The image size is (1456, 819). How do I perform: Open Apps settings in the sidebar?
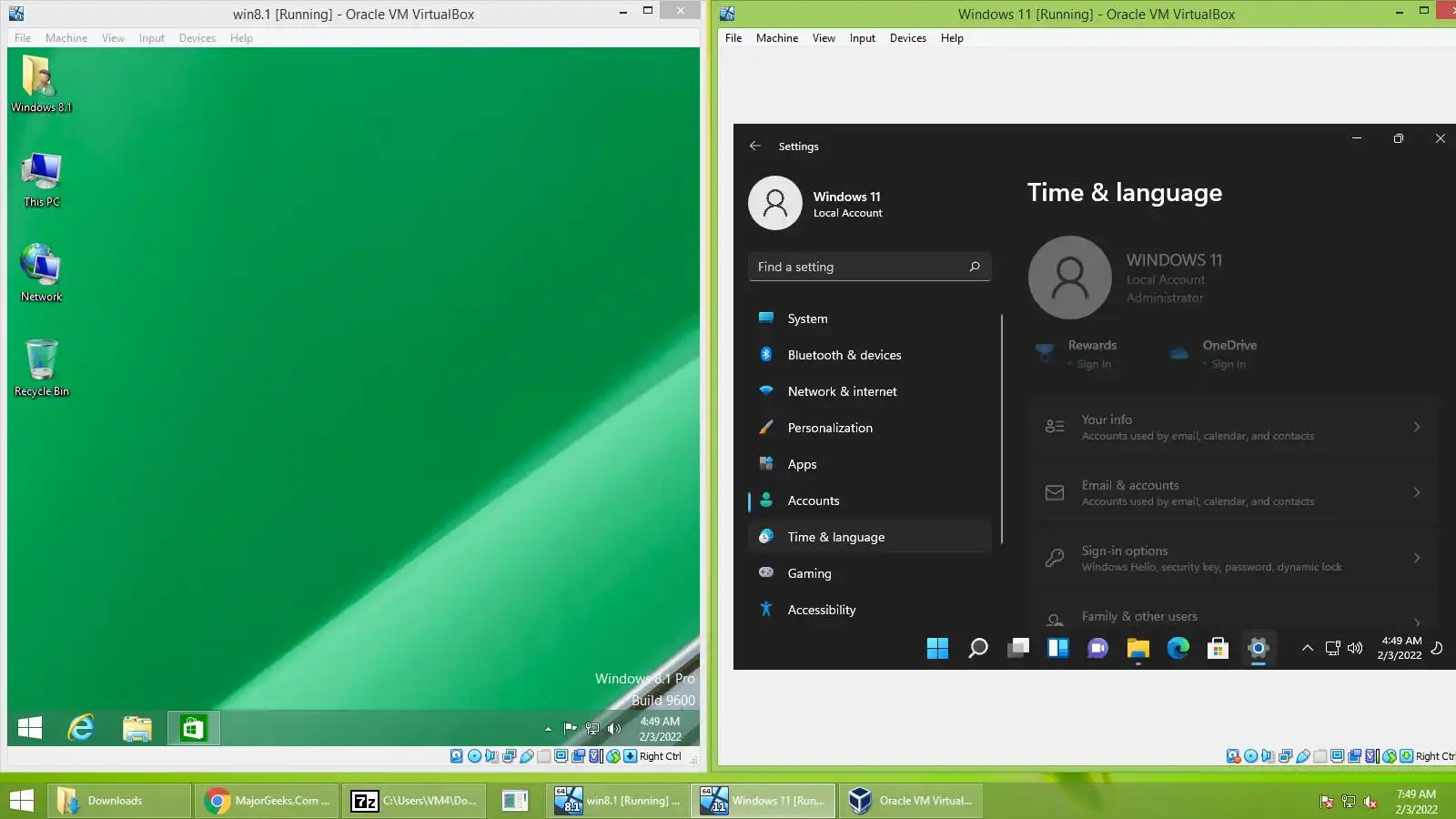tap(870, 464)
